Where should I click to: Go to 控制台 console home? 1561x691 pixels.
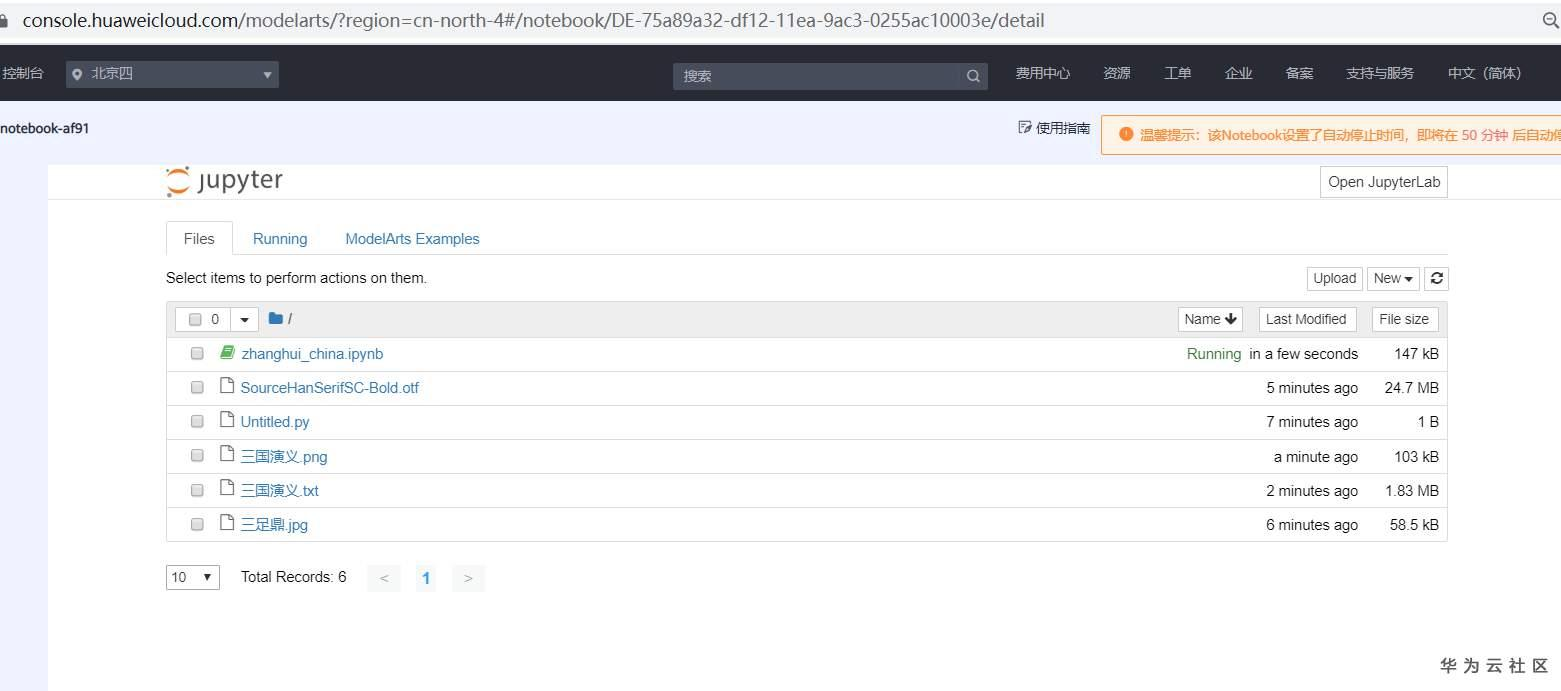(23, 73)
